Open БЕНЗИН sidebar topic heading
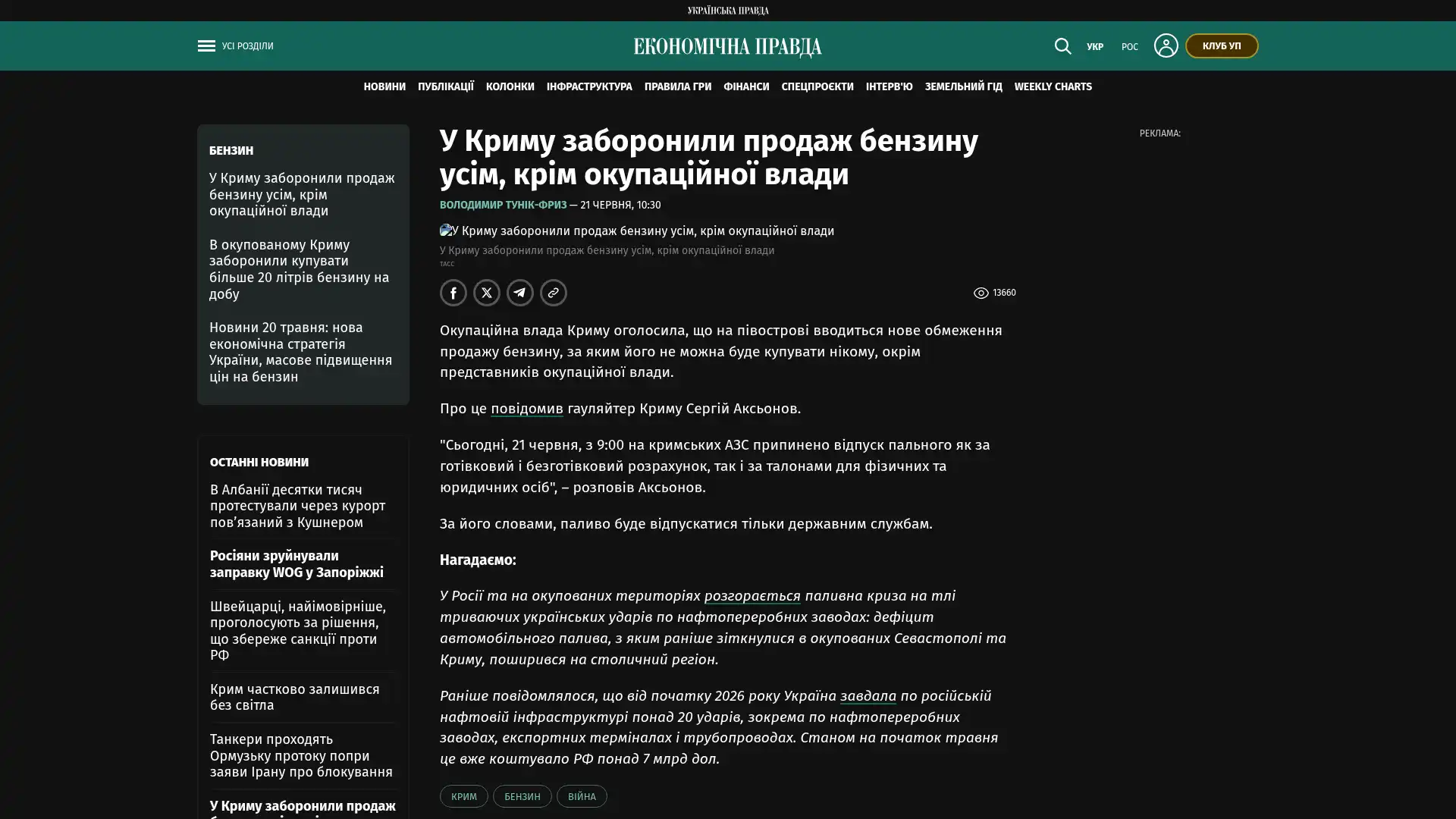1456x819 pixels. [x=231, y=150]
